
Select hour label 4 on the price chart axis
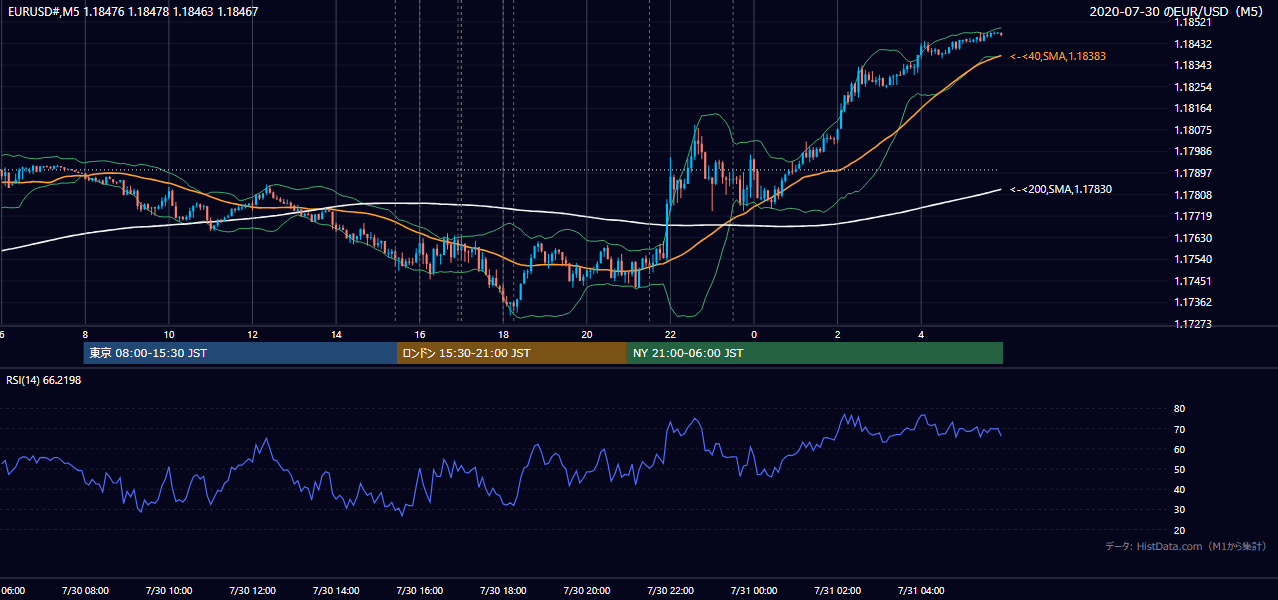point(922,335)
